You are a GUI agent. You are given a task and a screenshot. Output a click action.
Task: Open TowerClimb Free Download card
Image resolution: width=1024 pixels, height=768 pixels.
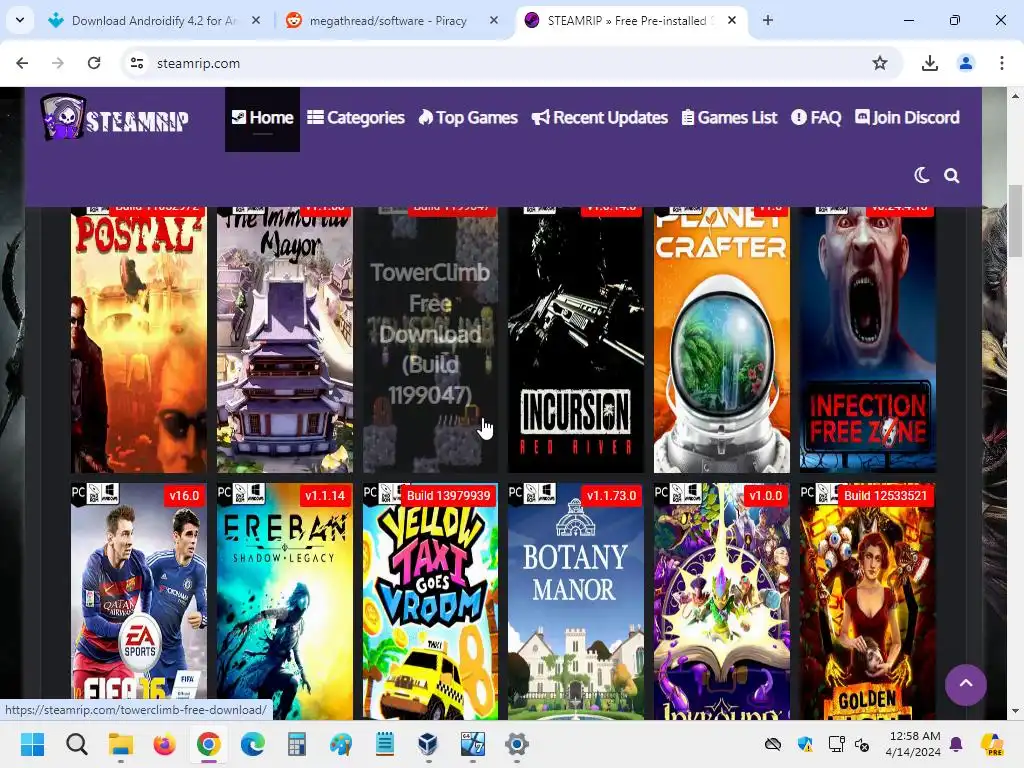(430, 340)
